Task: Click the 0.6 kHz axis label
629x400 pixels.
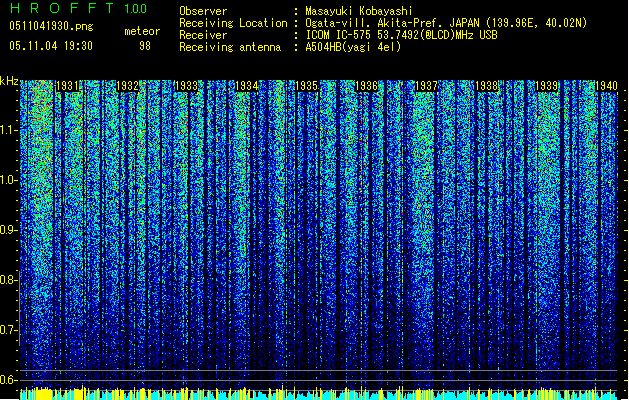Action: coord(8,380)
